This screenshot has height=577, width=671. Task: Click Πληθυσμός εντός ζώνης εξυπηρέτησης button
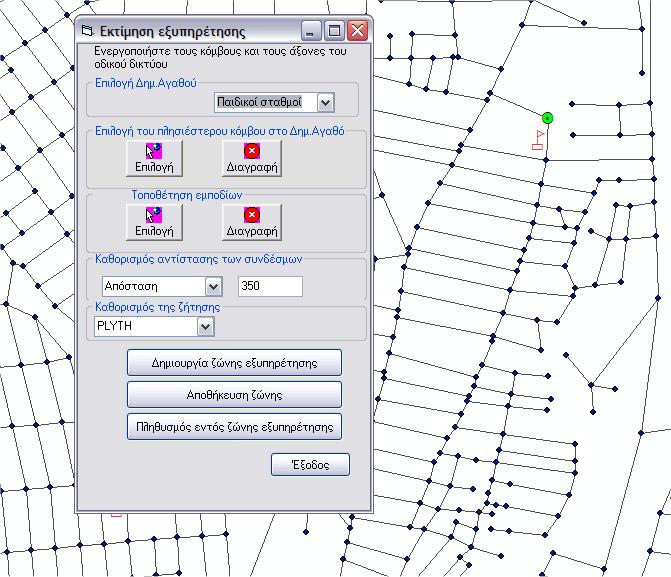coord(234,427)
